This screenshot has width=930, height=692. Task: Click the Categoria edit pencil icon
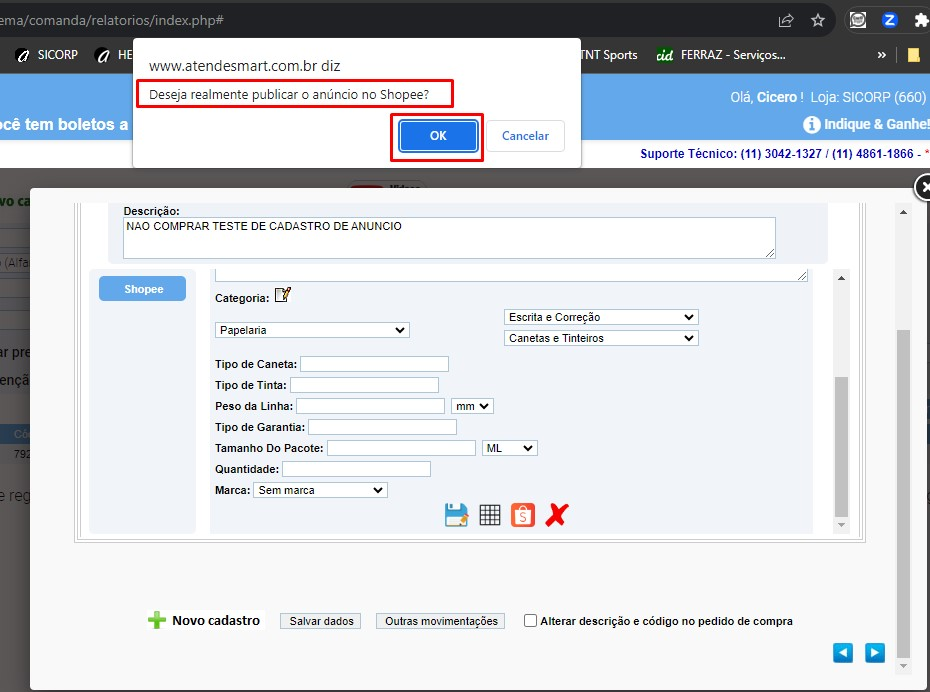pyautogui.click(x=283, y=295)
